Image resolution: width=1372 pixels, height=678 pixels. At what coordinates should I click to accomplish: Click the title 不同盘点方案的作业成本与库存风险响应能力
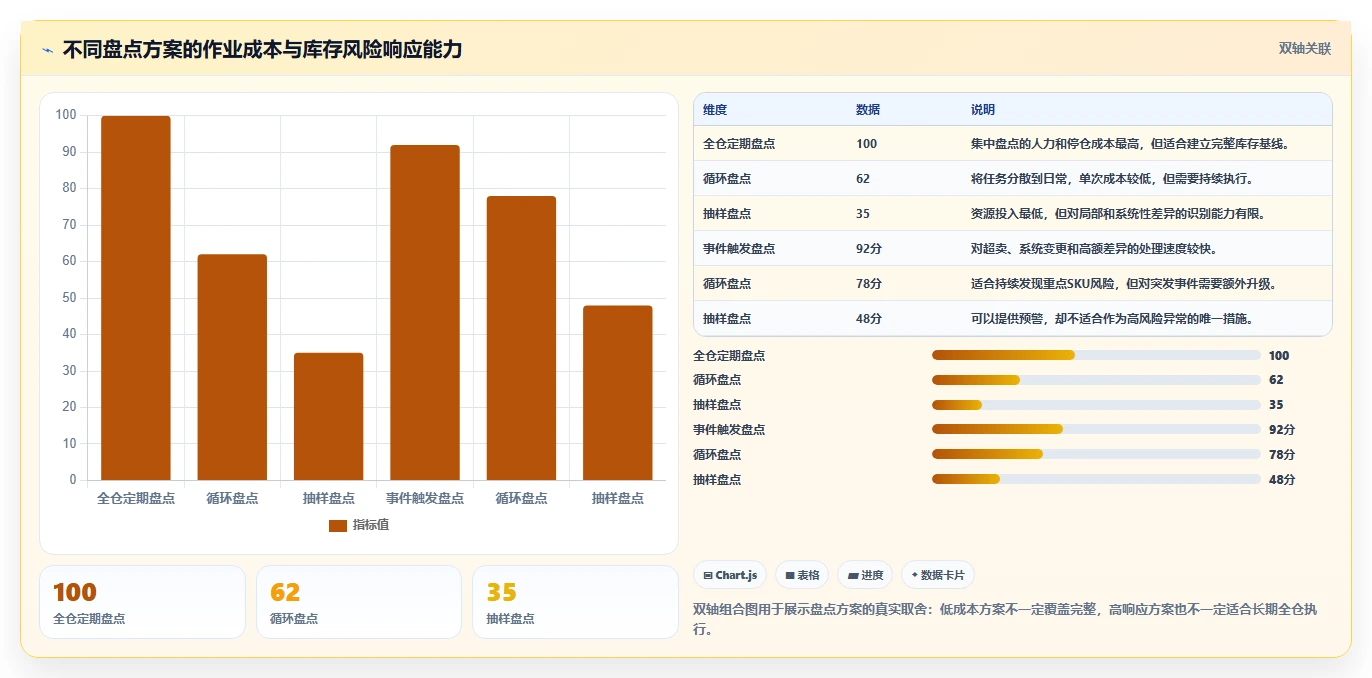pos(262,49)
